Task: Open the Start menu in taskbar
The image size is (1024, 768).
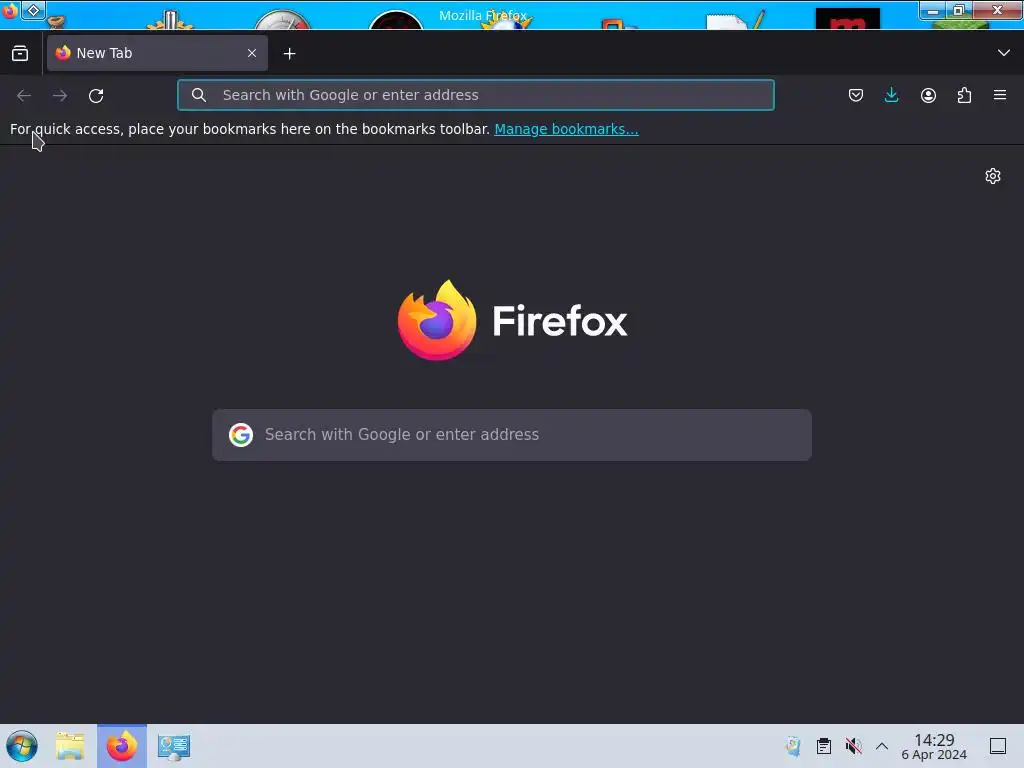Action: click(x=22, y=746)
